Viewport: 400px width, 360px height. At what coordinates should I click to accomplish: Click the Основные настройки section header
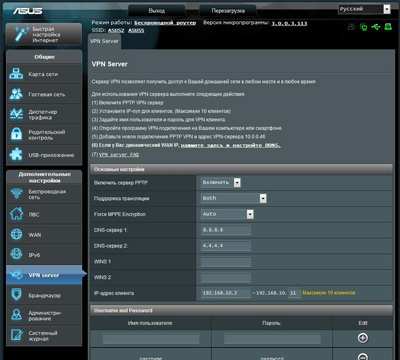(x=241, y=169)
